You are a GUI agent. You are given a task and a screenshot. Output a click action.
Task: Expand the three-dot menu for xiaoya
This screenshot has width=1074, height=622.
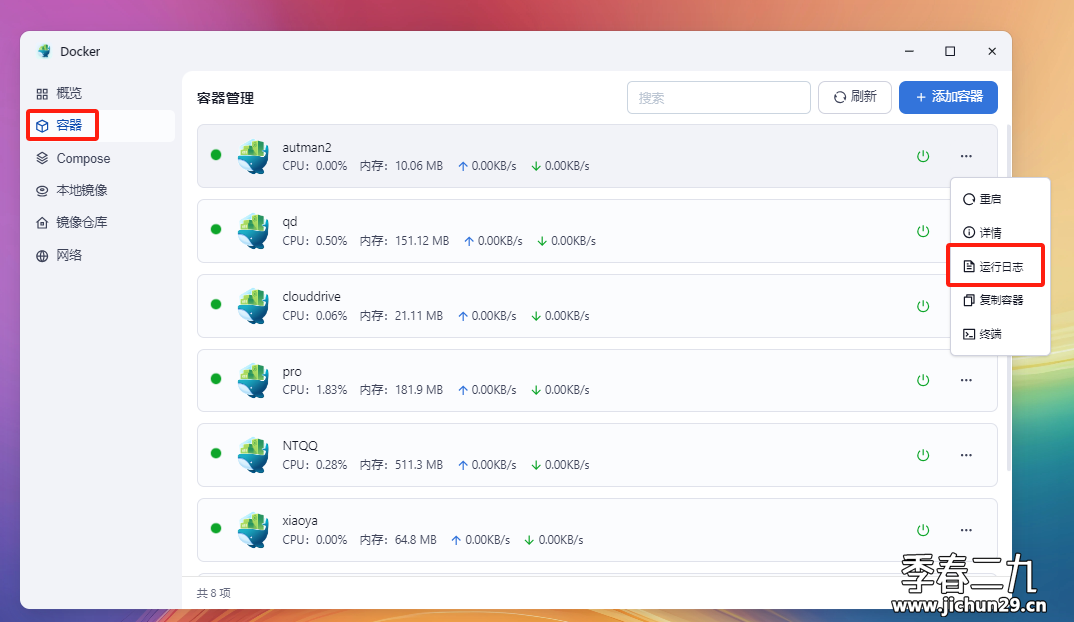pyautogui.click(x=966, y=530)
